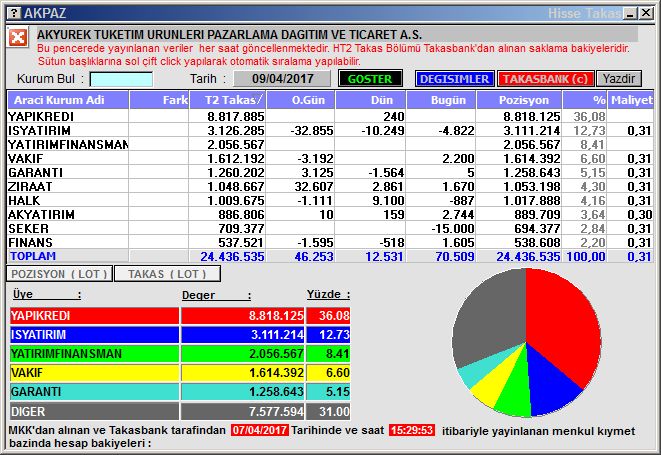Sort by Maliyet column header
The height and width of the screenshot is (455, 661).
click(631, 100)
